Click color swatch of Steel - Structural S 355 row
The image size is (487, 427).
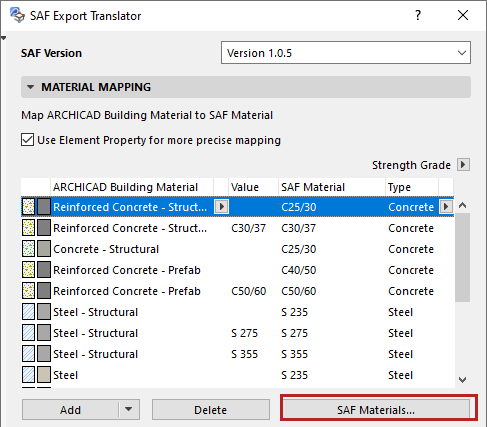(44, 354)
